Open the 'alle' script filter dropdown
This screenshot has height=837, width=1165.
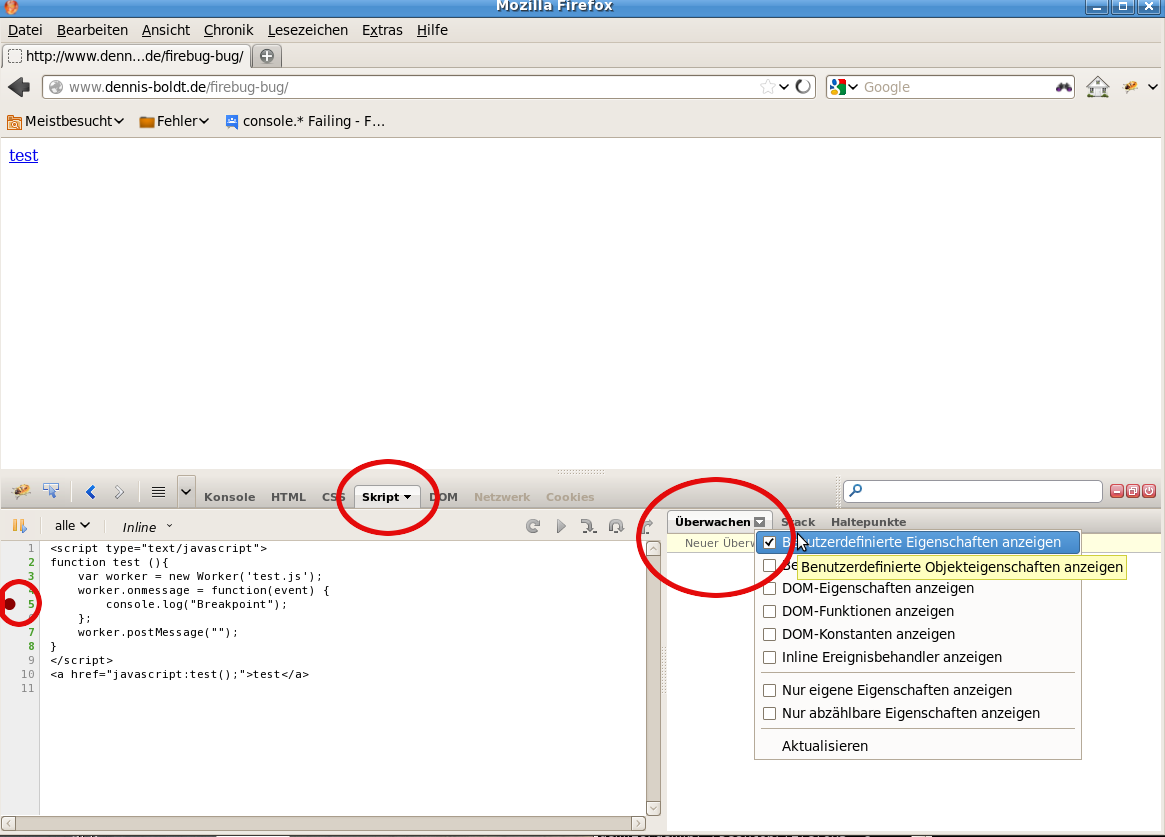click(72, 526)
